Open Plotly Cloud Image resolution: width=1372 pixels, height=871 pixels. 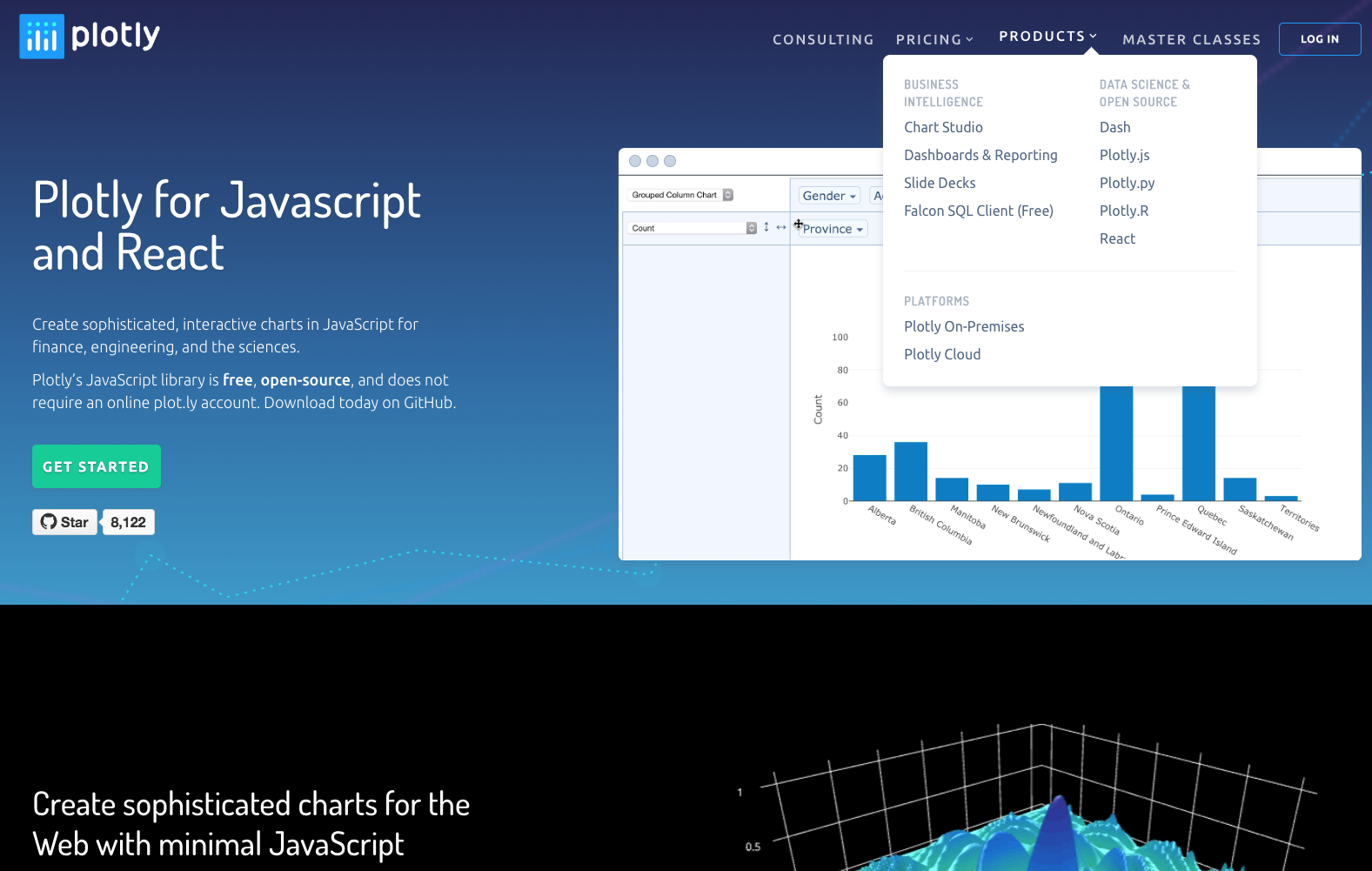click(x=942, y=354)
